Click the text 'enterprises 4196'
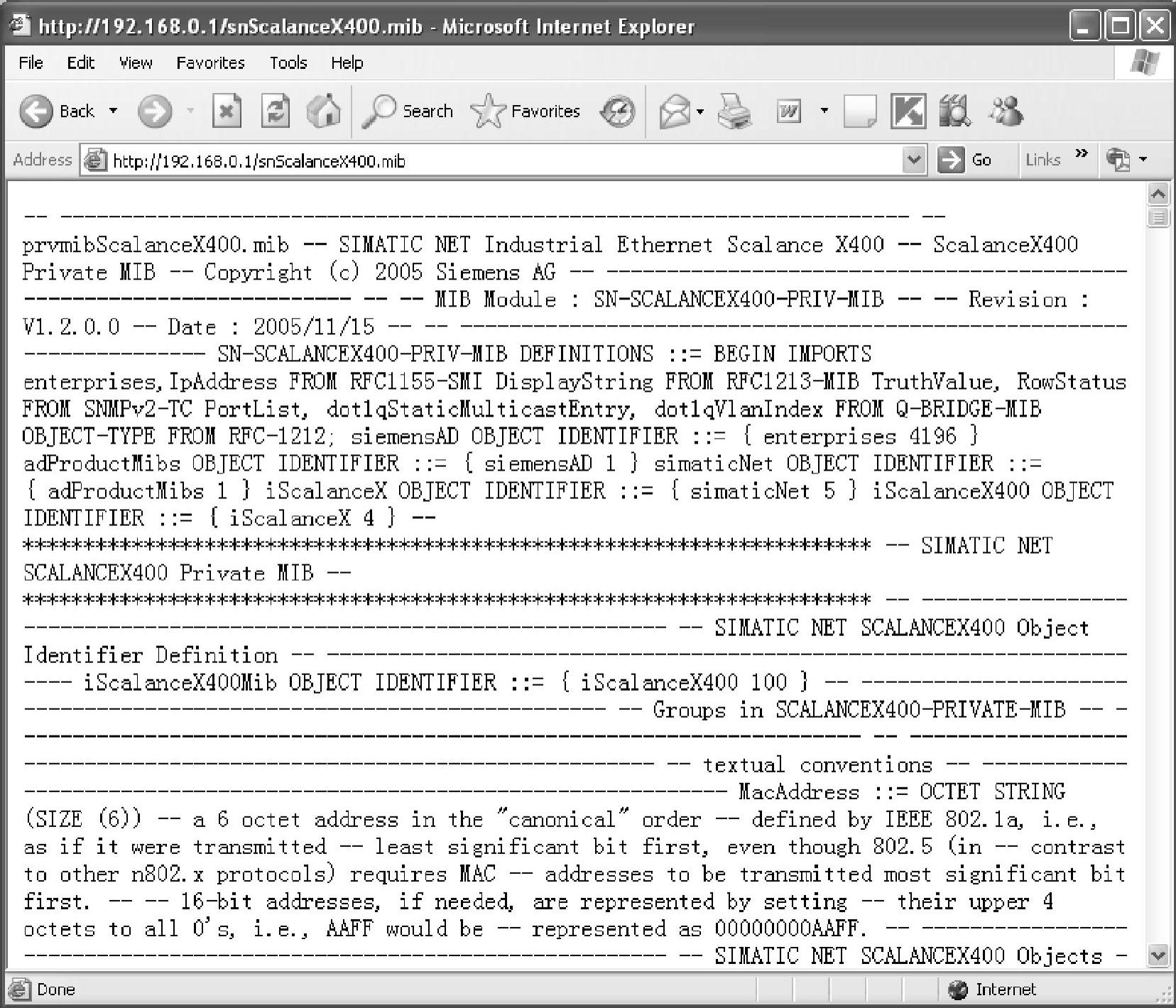The image size is (1176, 1008). 860,437
